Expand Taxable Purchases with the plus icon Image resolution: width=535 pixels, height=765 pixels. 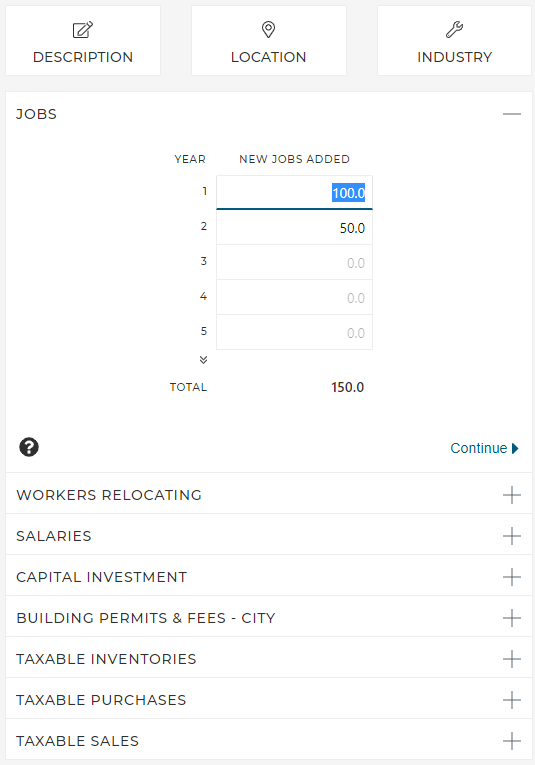pyautogui.click(x=512, y=700)
